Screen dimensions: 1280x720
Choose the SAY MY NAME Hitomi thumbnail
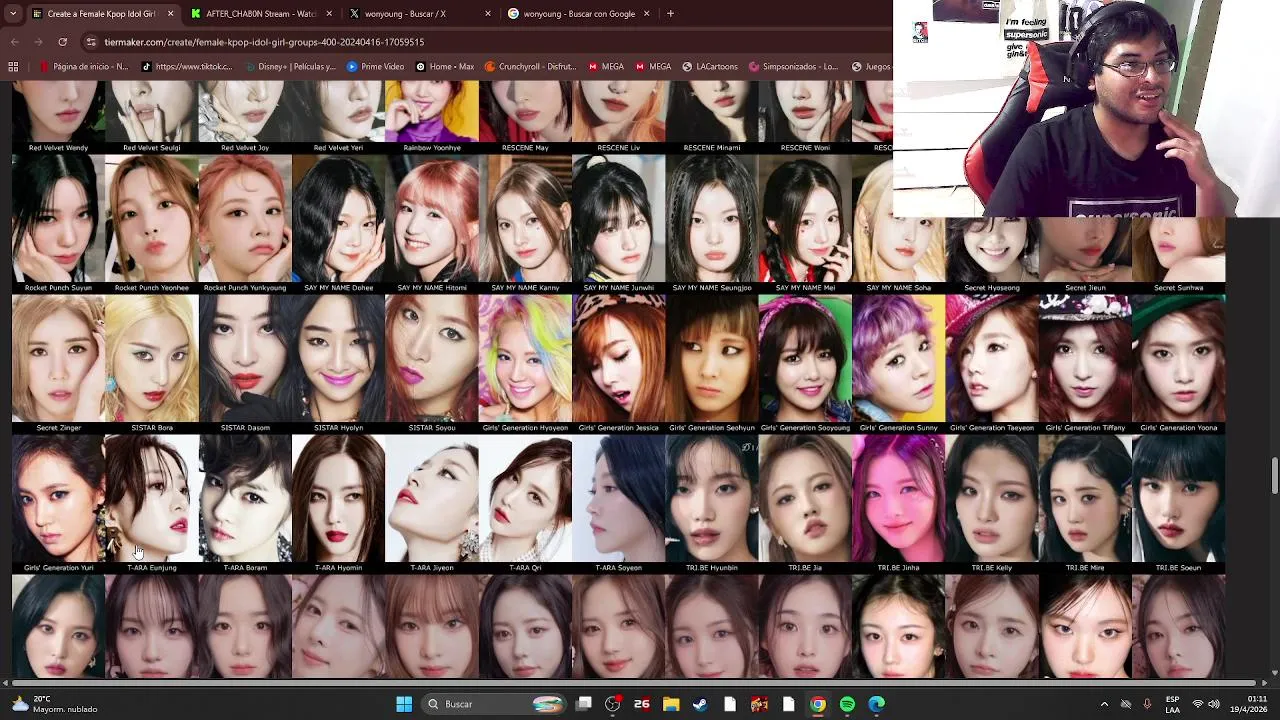click(x=432, y=218)
